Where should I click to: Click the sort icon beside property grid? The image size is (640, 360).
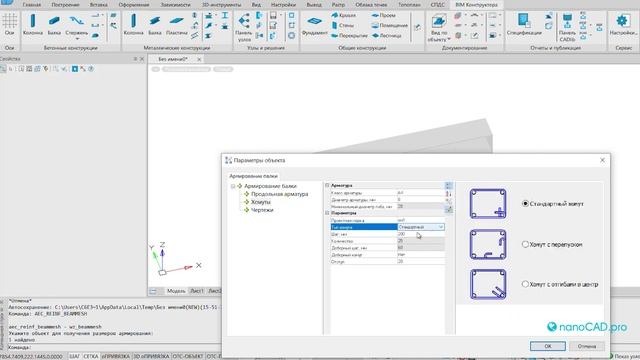[x=449, y=193]
